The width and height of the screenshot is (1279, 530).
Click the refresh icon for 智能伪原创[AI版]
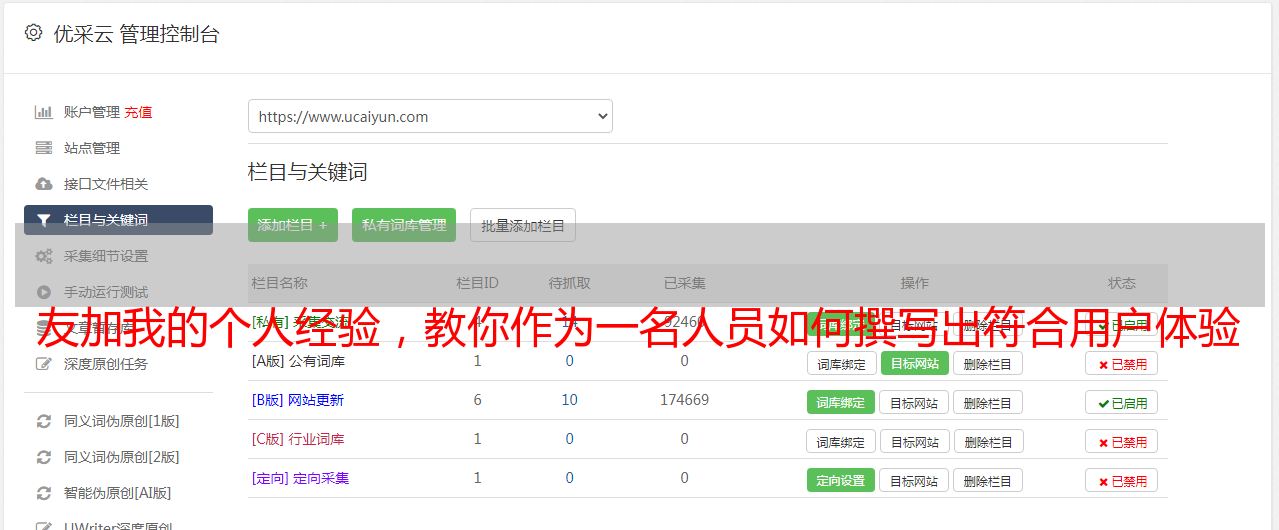point(43,493)
